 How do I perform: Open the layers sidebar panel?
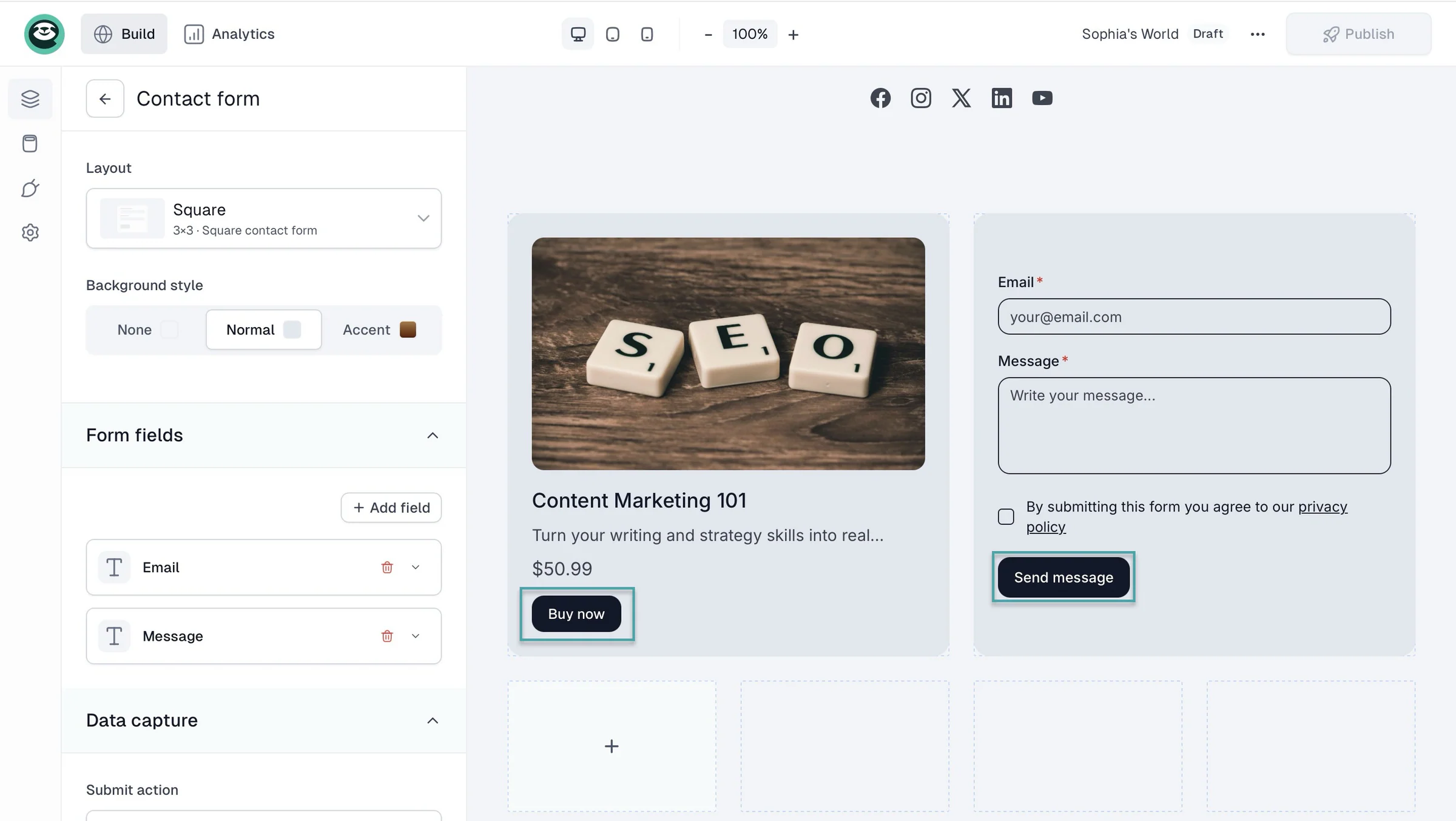(x=30, y=98)
